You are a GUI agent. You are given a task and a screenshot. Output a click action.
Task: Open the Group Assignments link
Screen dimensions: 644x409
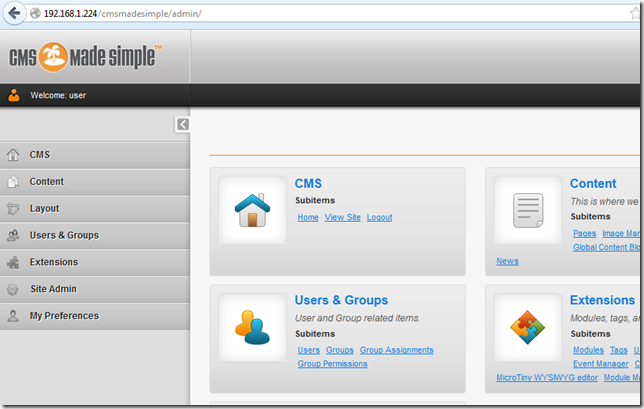[x=396, y=350]
